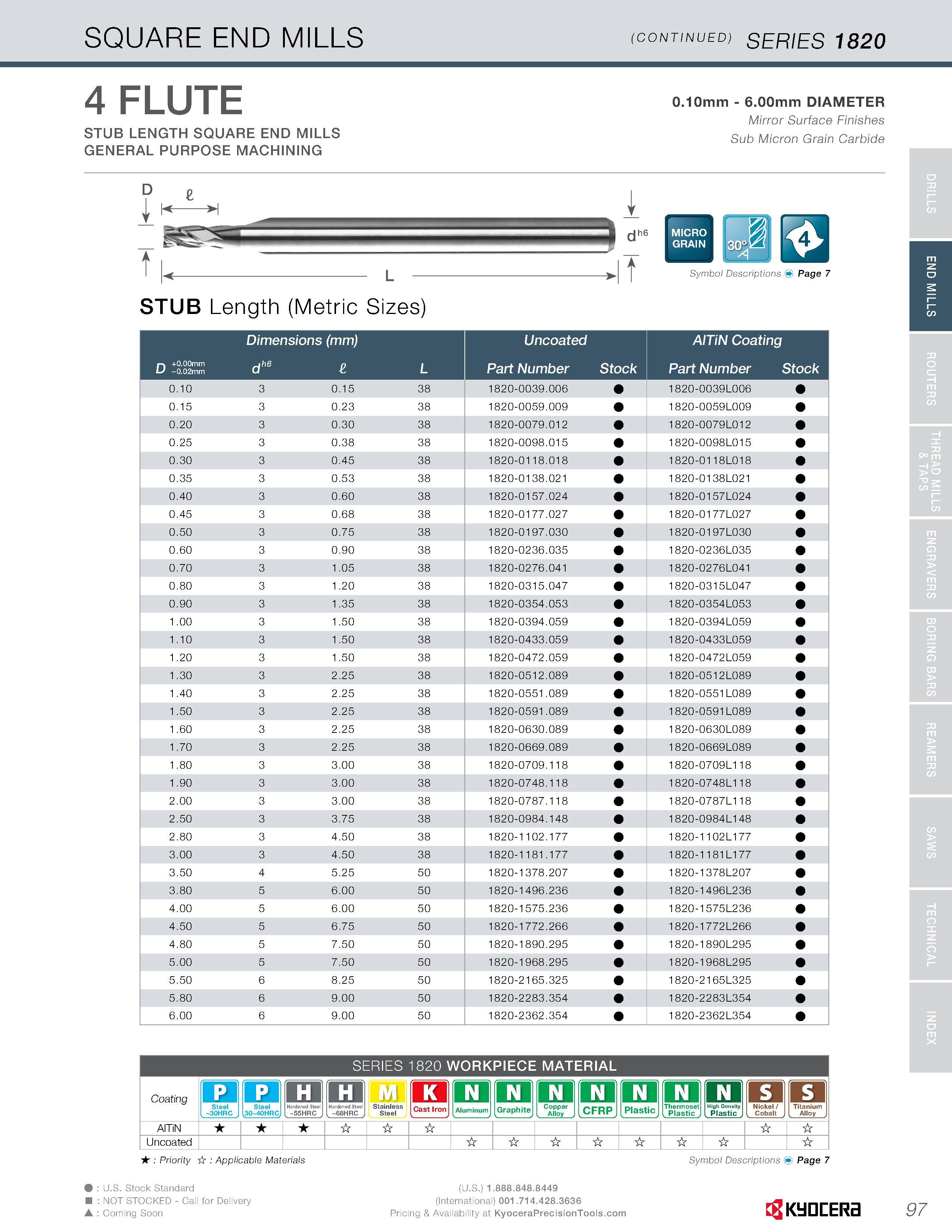
Task: Open the TECHNICAL side tab
Action: pyautogui.click(x=931, y=935)
